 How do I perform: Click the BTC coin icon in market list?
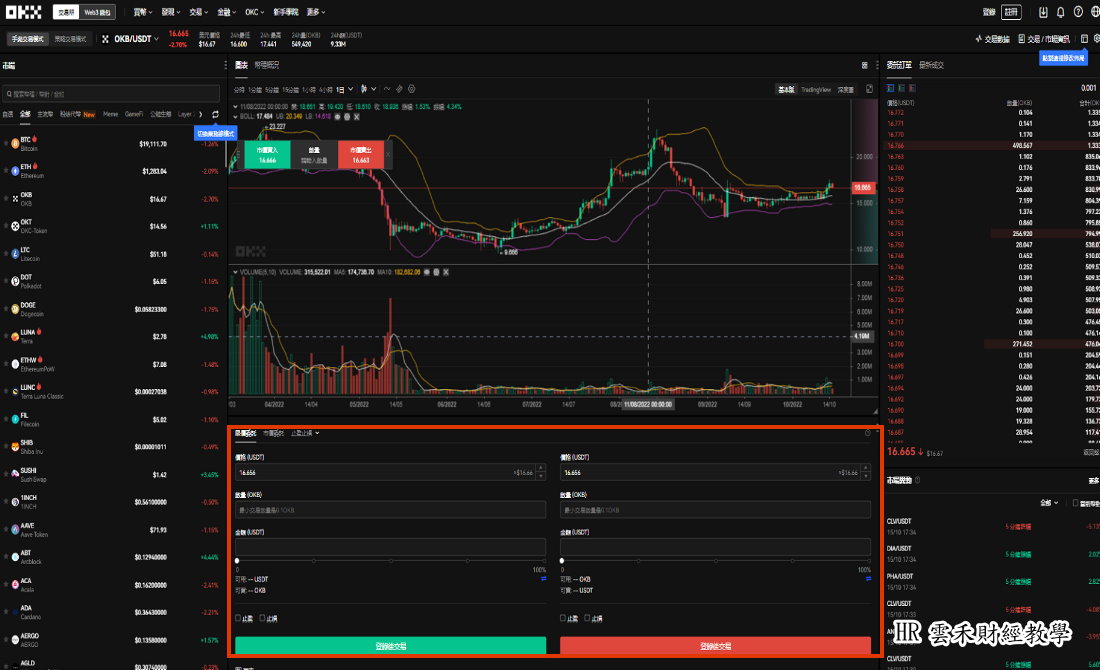coord(15,143)
